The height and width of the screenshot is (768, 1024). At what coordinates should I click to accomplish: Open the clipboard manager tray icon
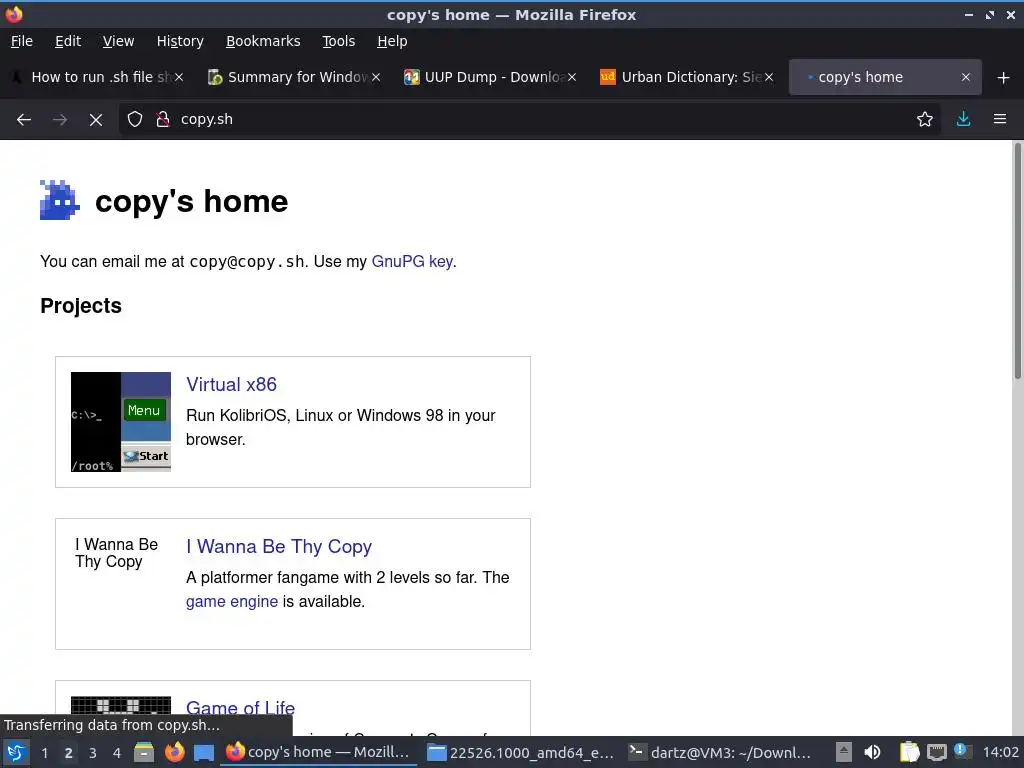[x=909, y=753]
